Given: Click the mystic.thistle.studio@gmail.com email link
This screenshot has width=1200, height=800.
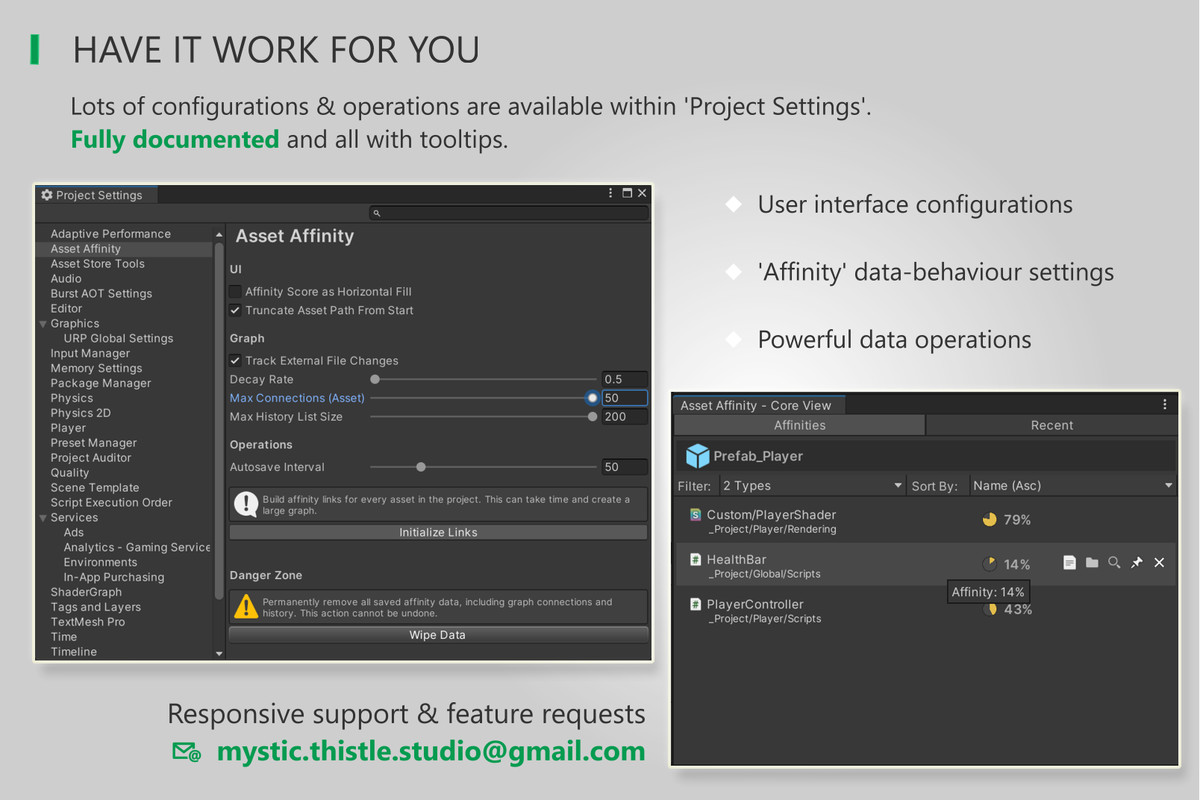Looking at the screenshot, I should (x=431, y=752).
